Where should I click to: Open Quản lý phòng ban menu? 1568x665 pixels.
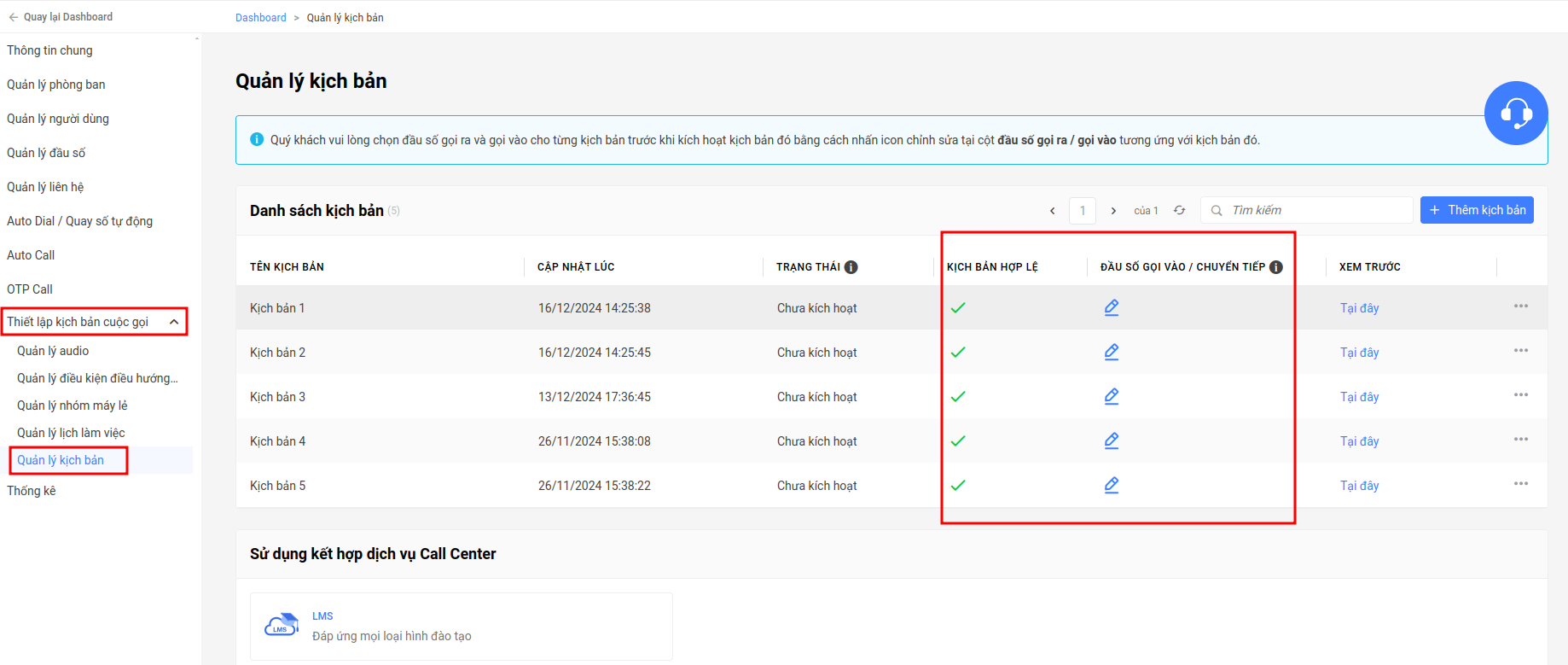[x=56, y=85]
